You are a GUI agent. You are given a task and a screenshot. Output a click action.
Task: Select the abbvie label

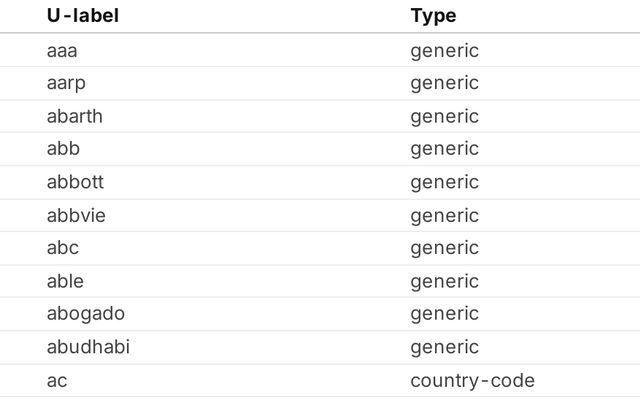click(76, 215)
